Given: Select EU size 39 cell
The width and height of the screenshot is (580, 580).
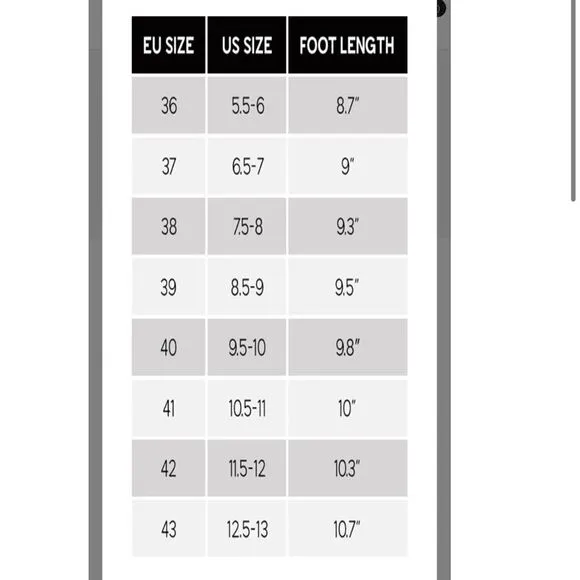Looking at the screenshot, I should coord(168,287).
